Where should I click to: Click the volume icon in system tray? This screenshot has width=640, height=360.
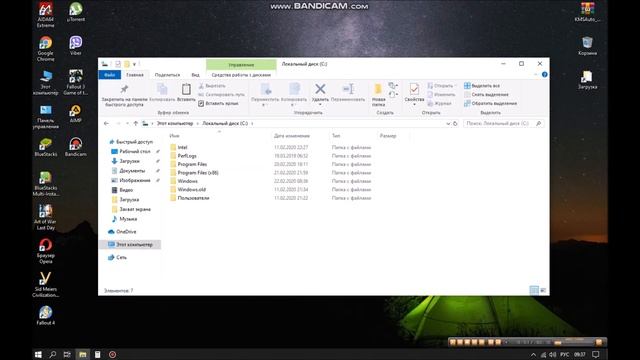[553, 354]
